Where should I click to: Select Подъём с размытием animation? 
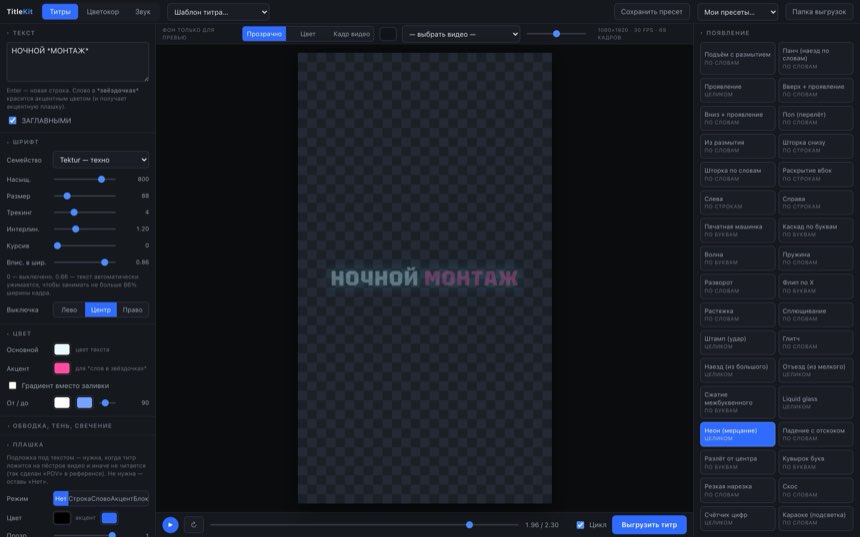click(x=737, y=59)
